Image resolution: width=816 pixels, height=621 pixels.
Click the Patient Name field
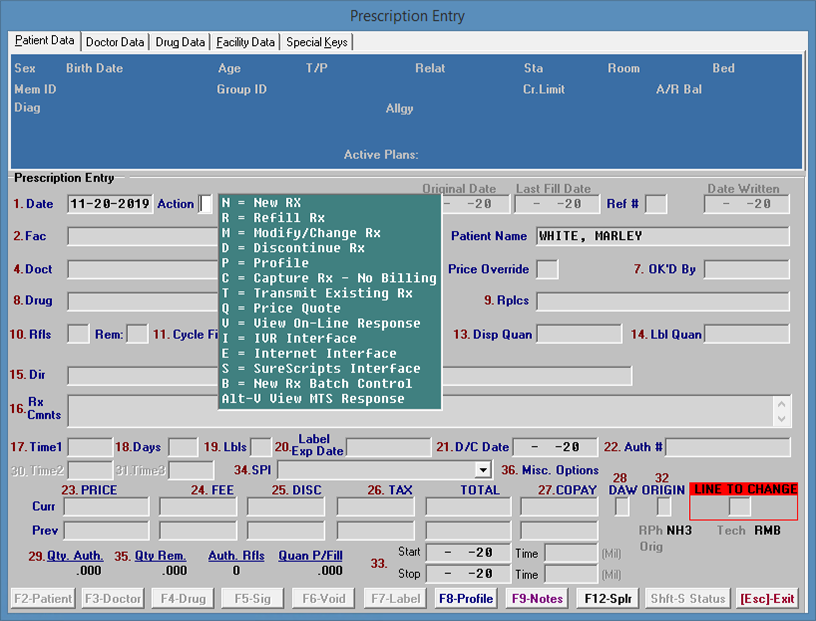(x=661, y=237)
